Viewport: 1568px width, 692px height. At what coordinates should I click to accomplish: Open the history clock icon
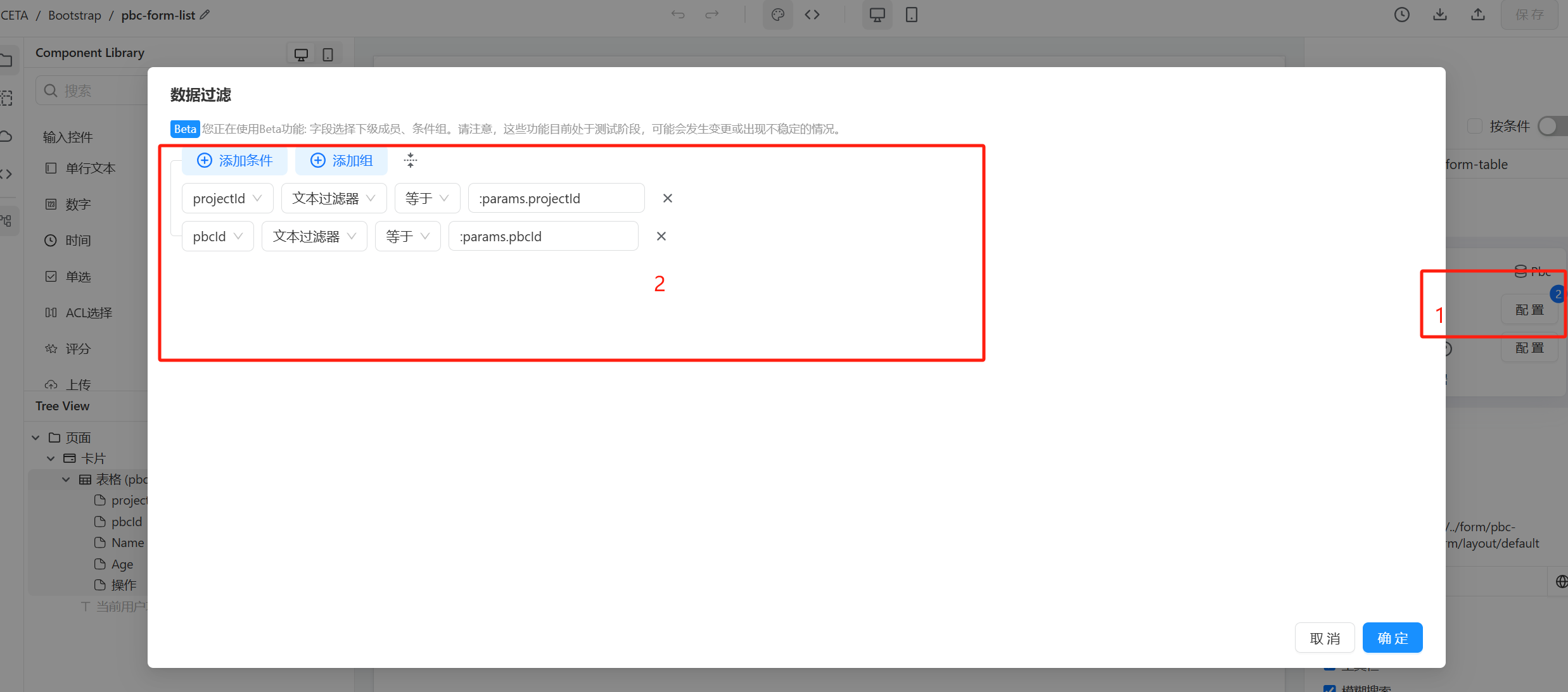point(1401,15)
